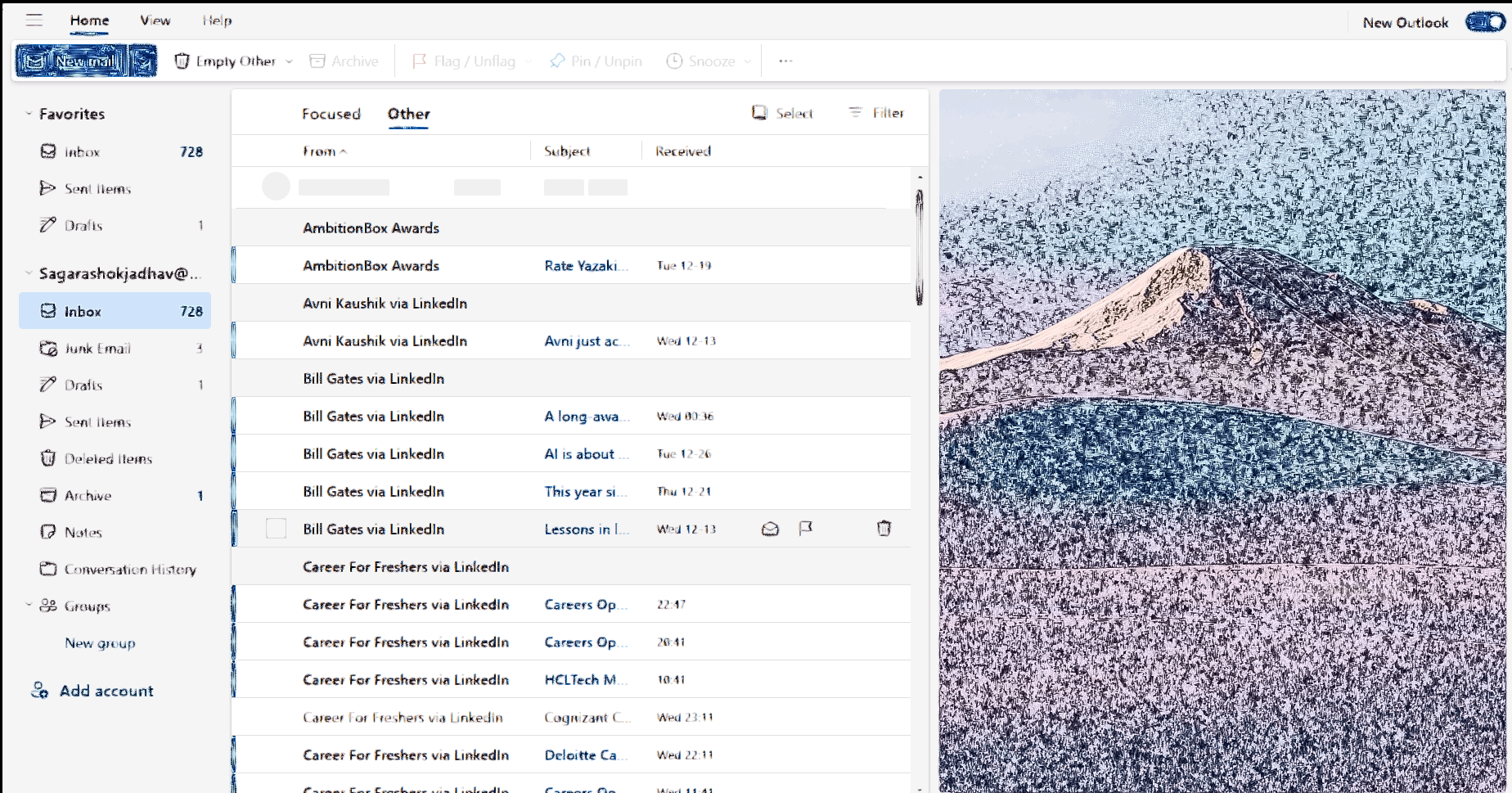Click the New mail button
This screenshot has width=1512, height=793.
[72, 61]
